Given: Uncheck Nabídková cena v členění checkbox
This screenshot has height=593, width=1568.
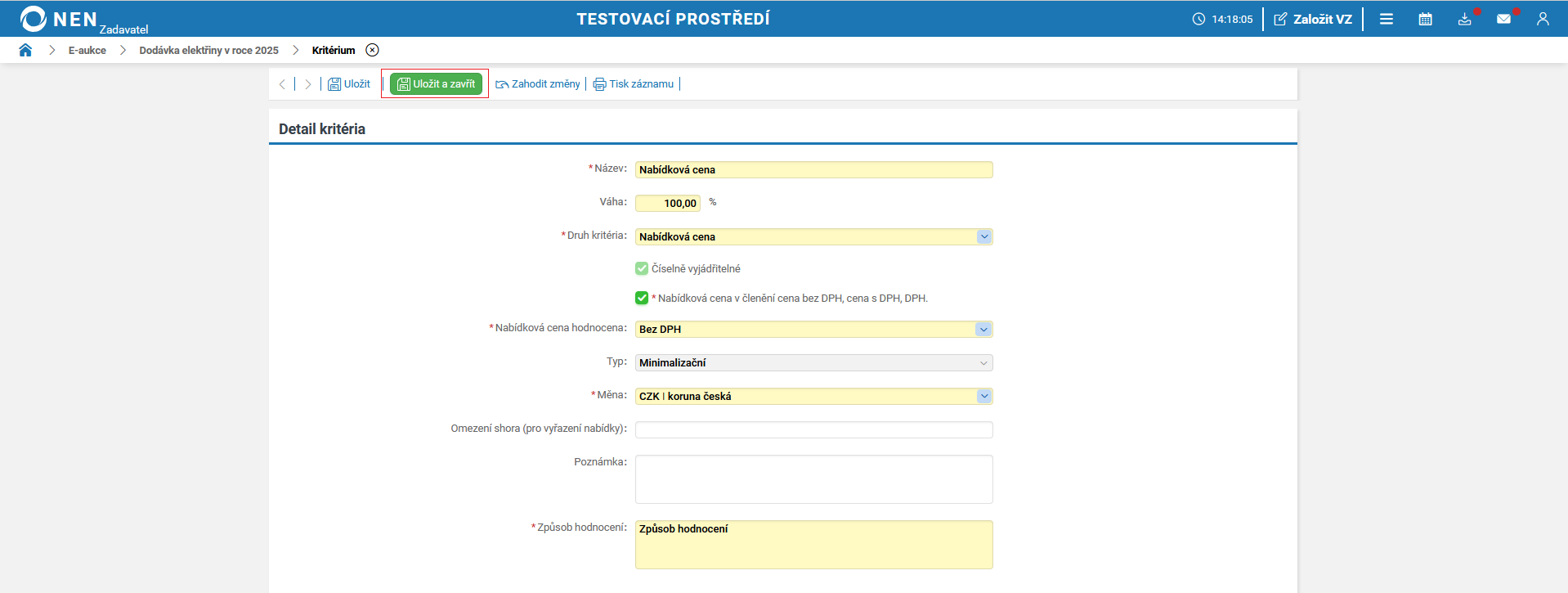Looking at the screenshot, I should (x=642, y=298).
